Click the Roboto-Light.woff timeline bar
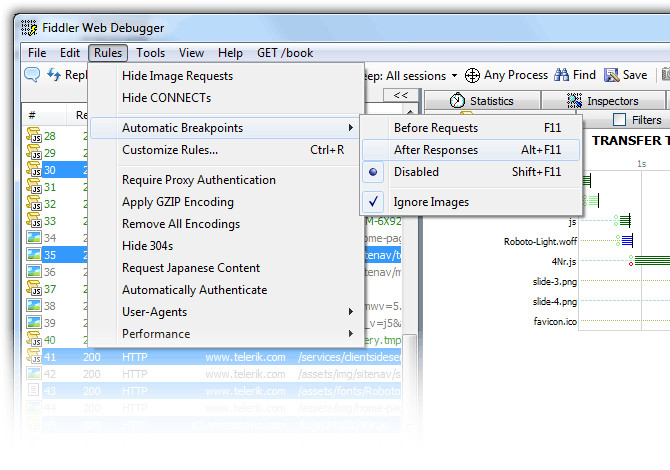 coord(625,240)
